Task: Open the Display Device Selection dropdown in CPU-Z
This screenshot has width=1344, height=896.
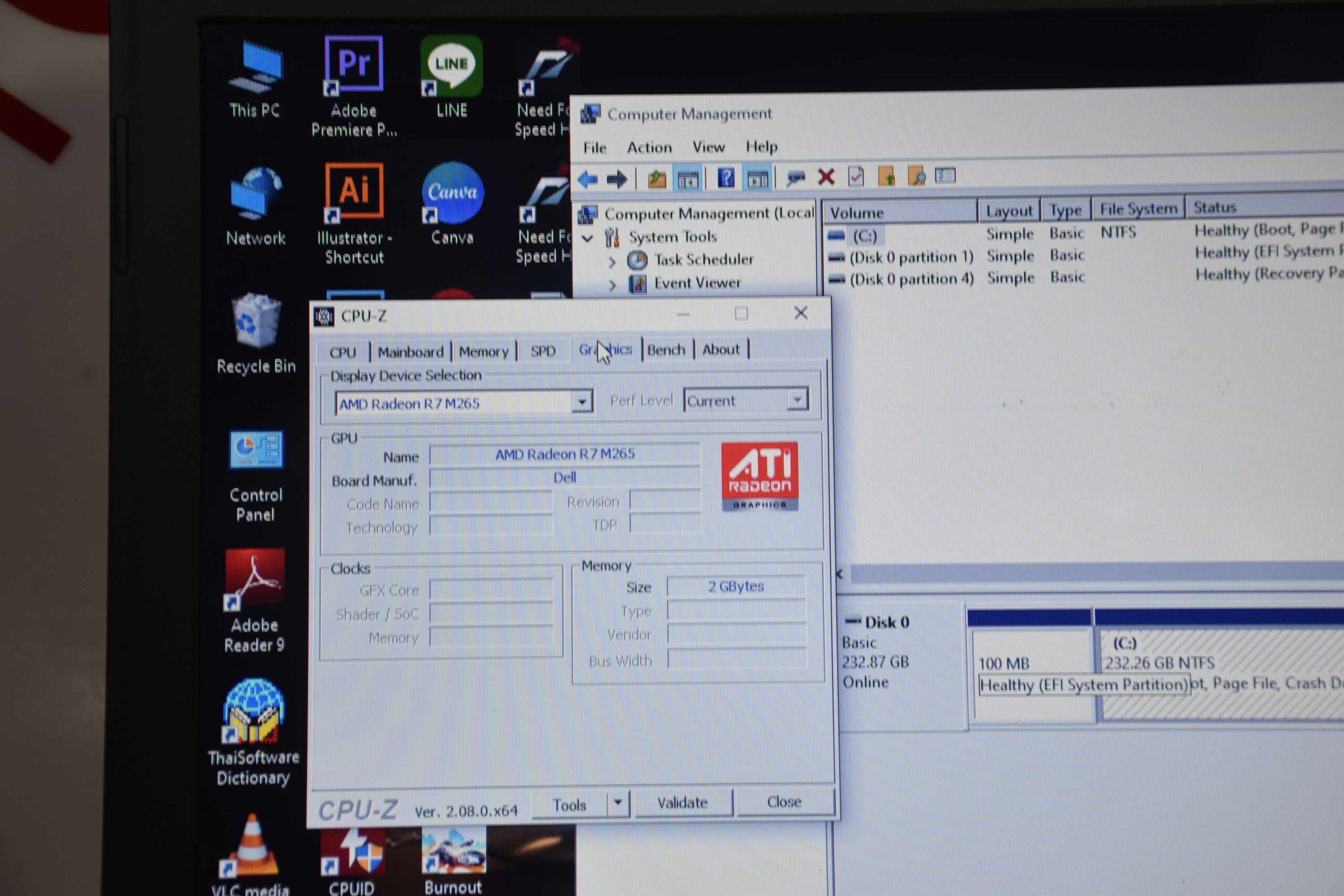Action: pos(581,402)
